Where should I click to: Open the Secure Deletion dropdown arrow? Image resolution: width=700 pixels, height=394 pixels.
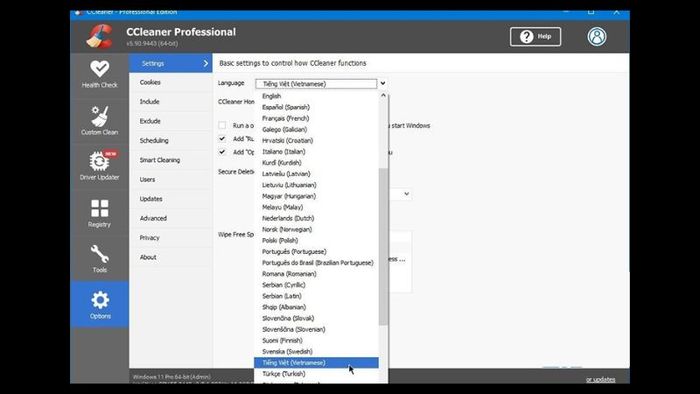coord(406,194)
